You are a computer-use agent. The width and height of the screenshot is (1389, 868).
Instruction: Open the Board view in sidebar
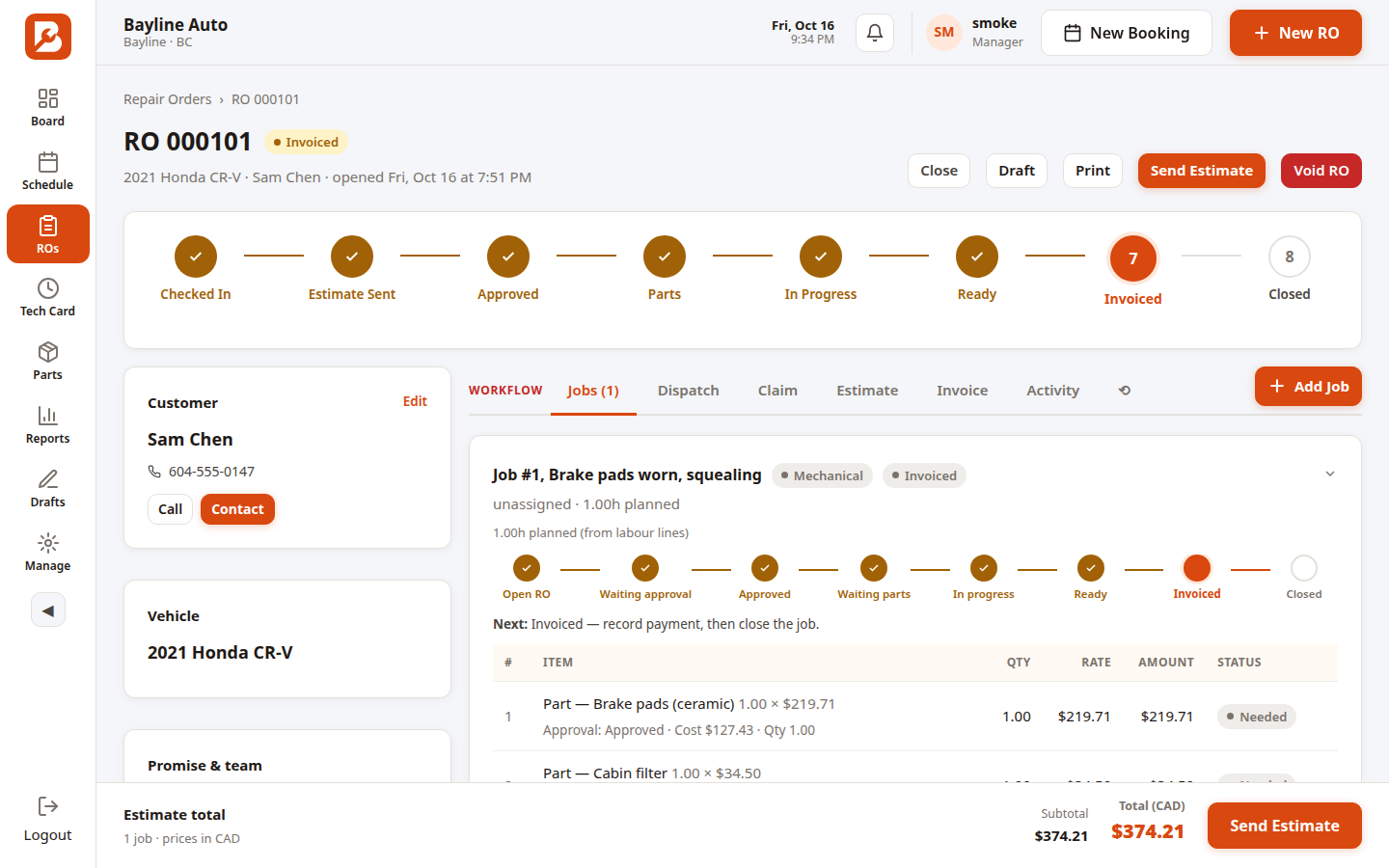point(47,108)
